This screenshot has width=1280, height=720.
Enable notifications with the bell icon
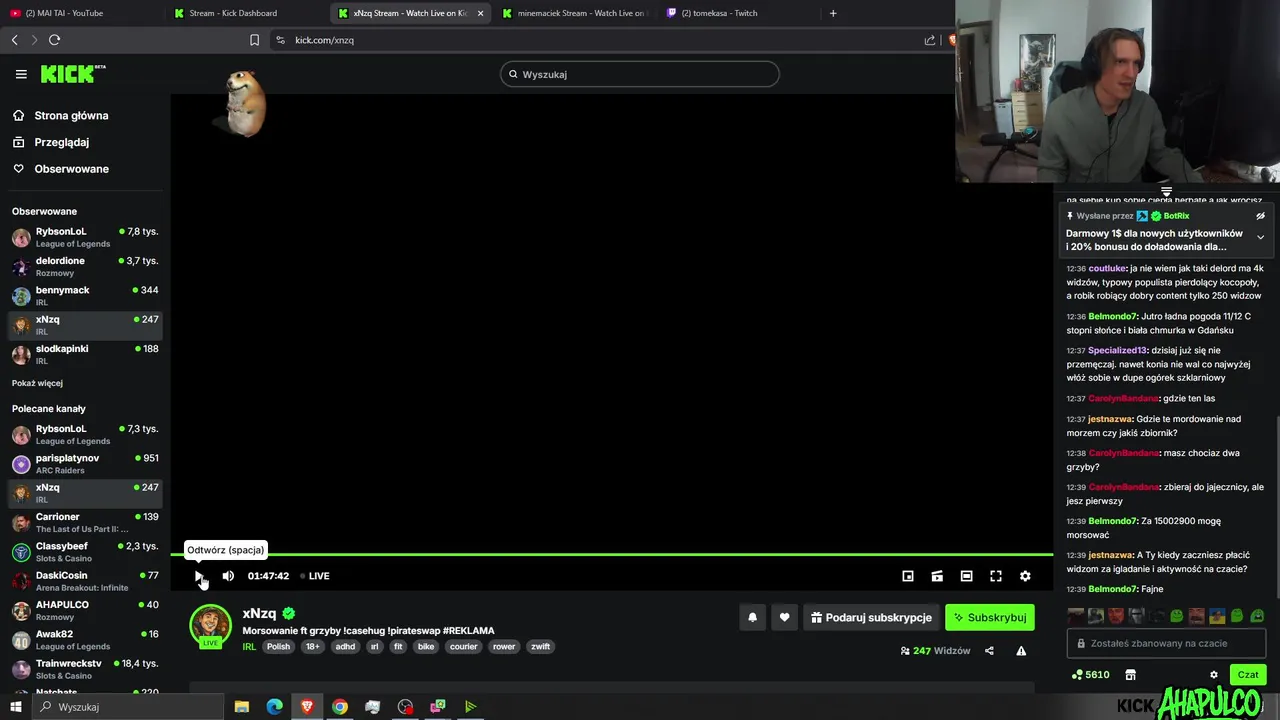(x=753, y=618)
